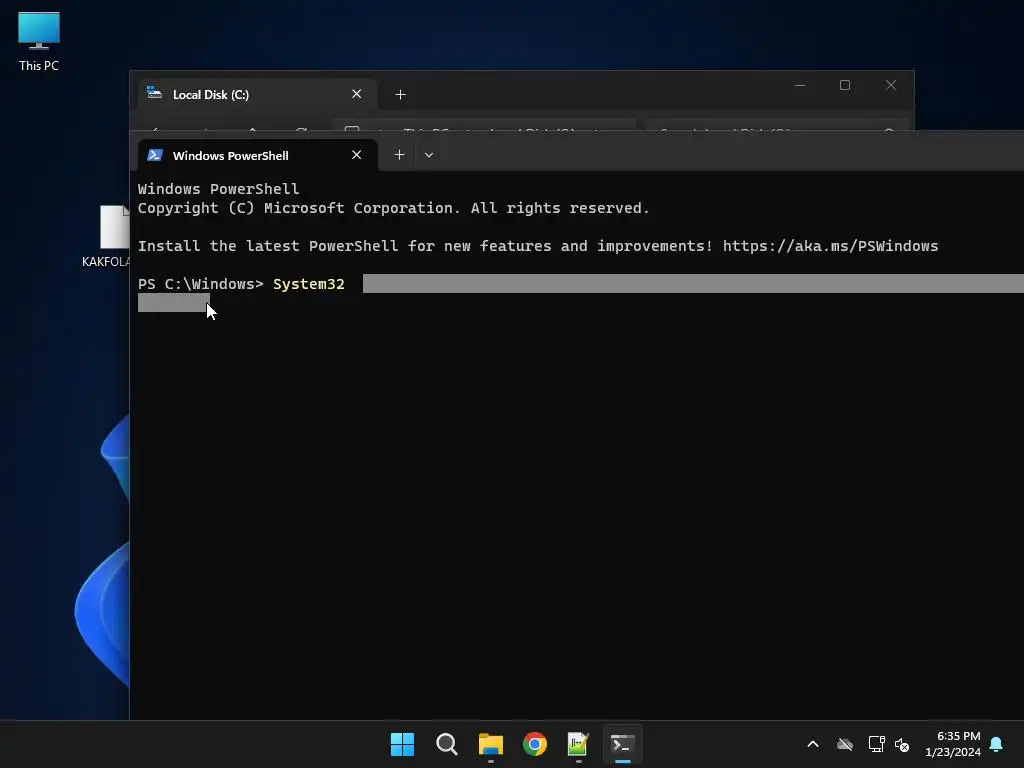Image resolution: width=1024 pixels, height=768 pixels.
Task: Expand the Terminal new-tab profile dropdown
Action: (429, 155)
